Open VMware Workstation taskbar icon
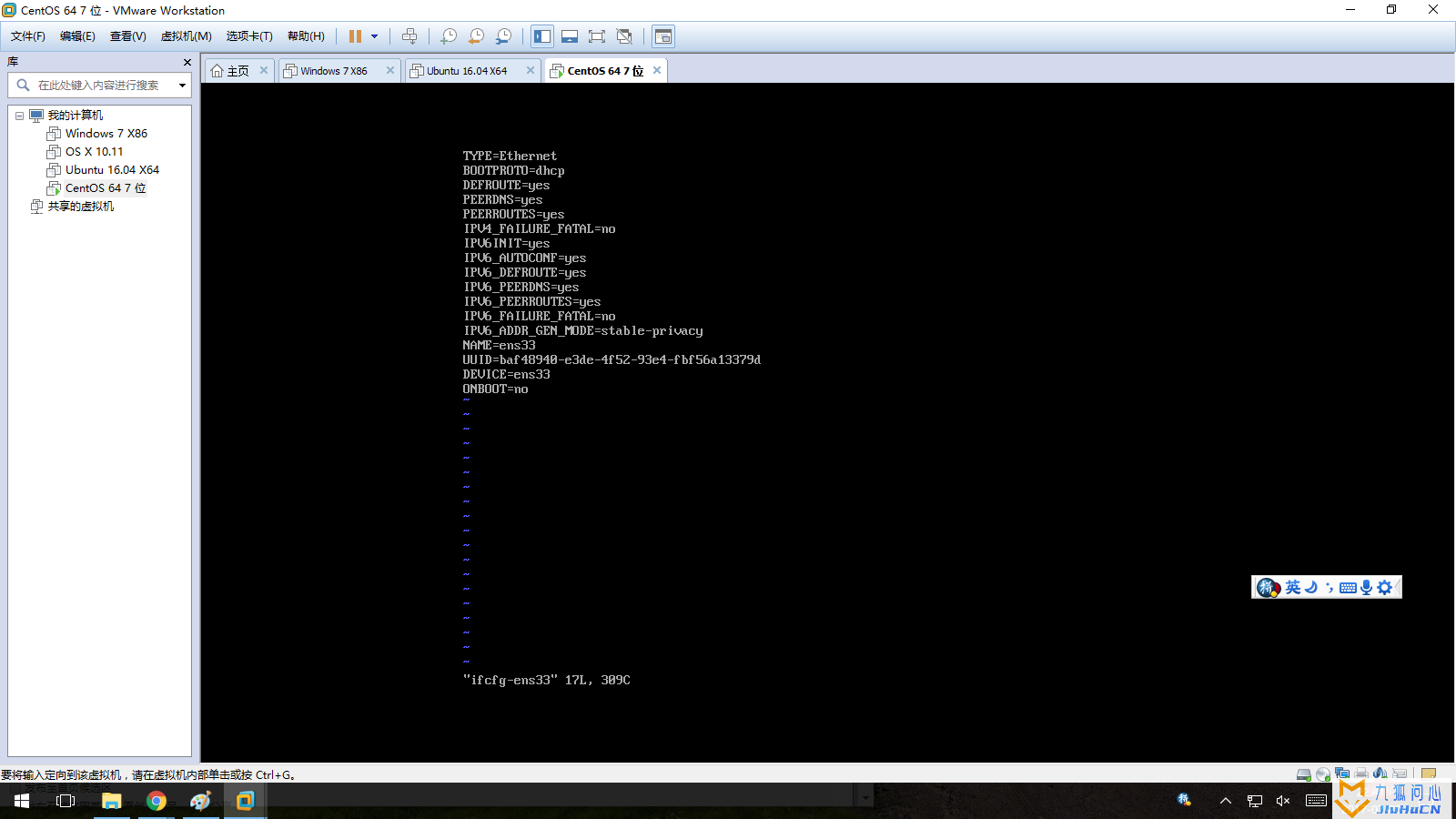1456x819 pixels. pos(245,801)
